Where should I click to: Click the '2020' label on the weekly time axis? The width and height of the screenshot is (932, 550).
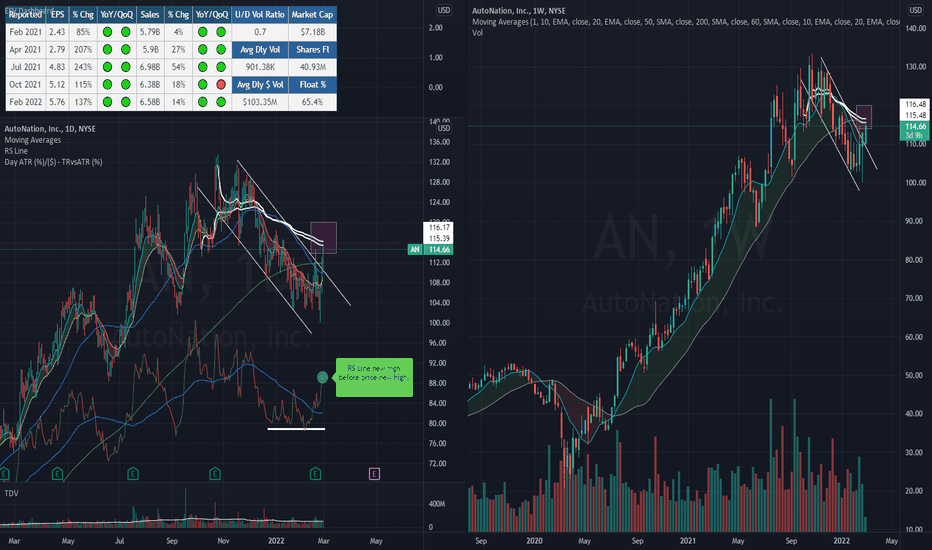pos(534,540)
